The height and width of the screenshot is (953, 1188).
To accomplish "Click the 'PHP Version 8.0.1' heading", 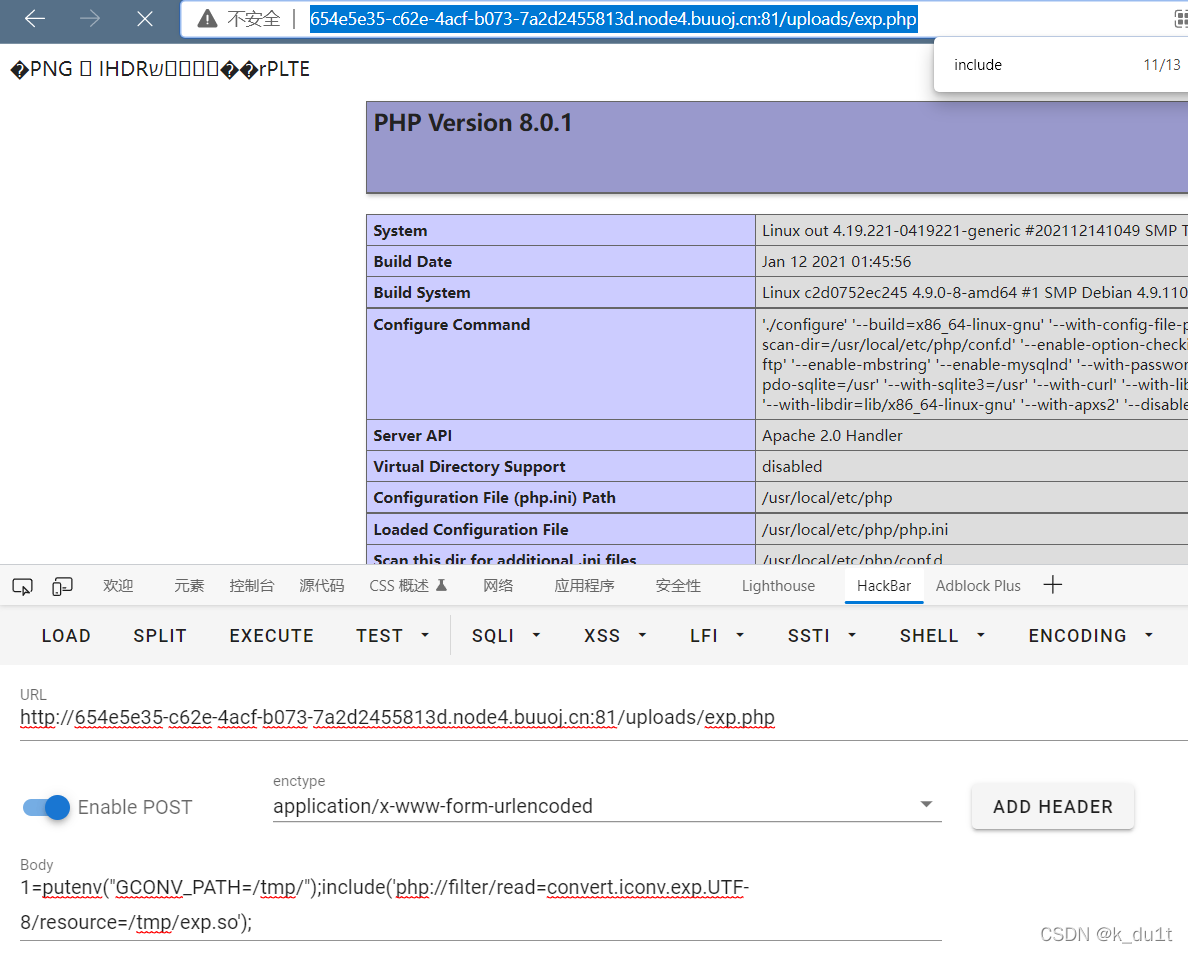I will (473, 123).
